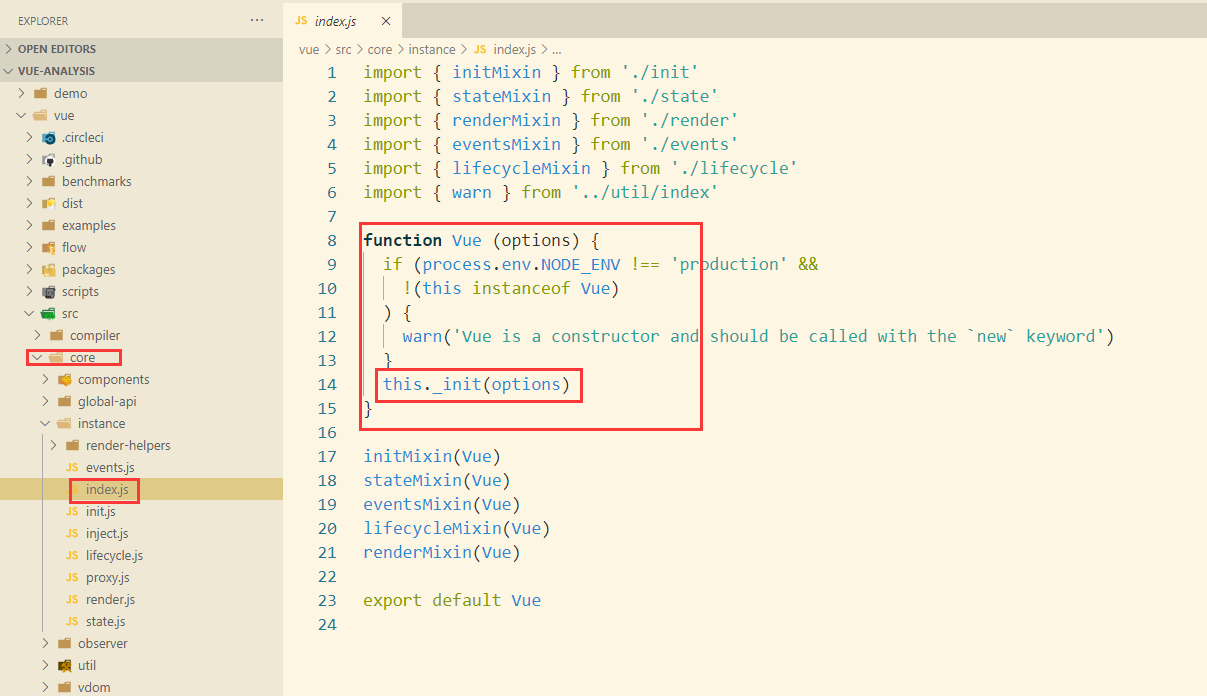Viewport: 1207px width, 696px height.
Task: Click the .github folder icon
Action: click(x=48, y=159)
